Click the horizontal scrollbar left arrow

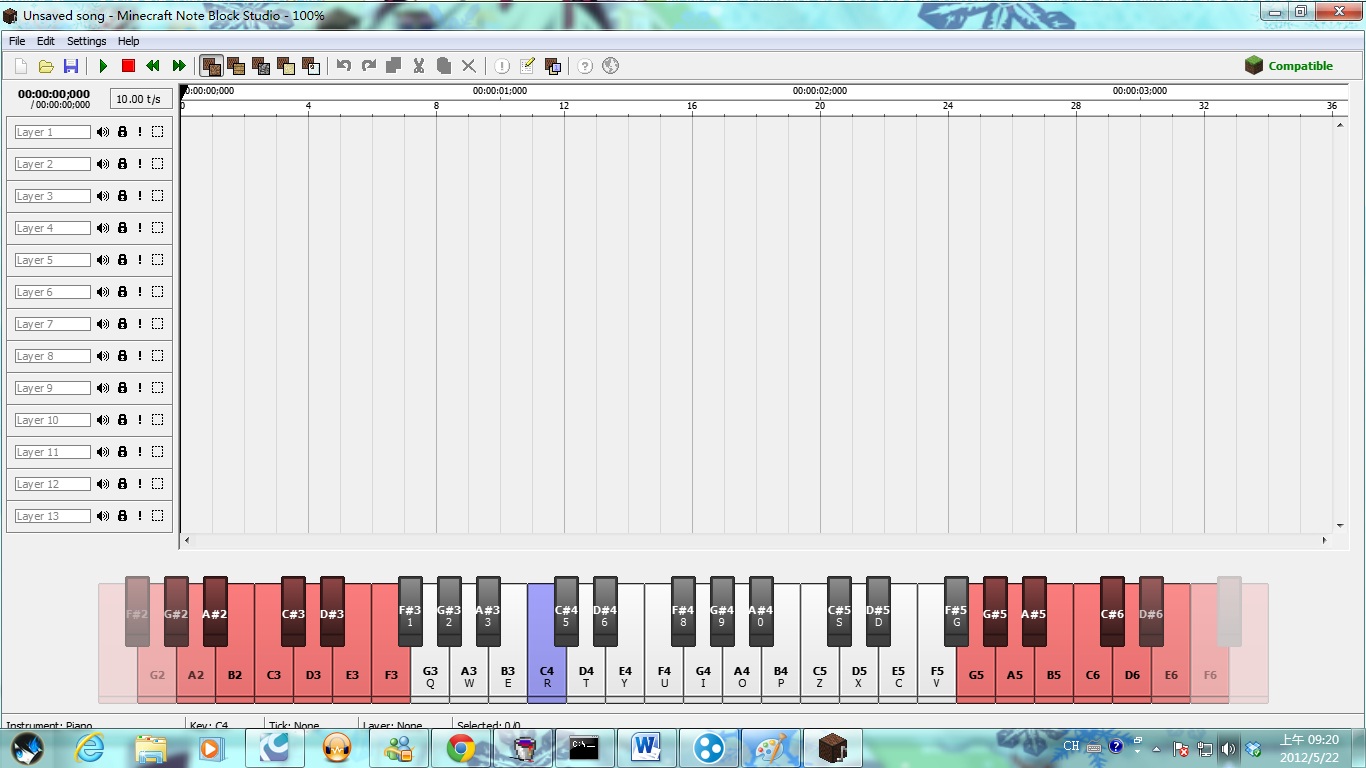[187, 540]
